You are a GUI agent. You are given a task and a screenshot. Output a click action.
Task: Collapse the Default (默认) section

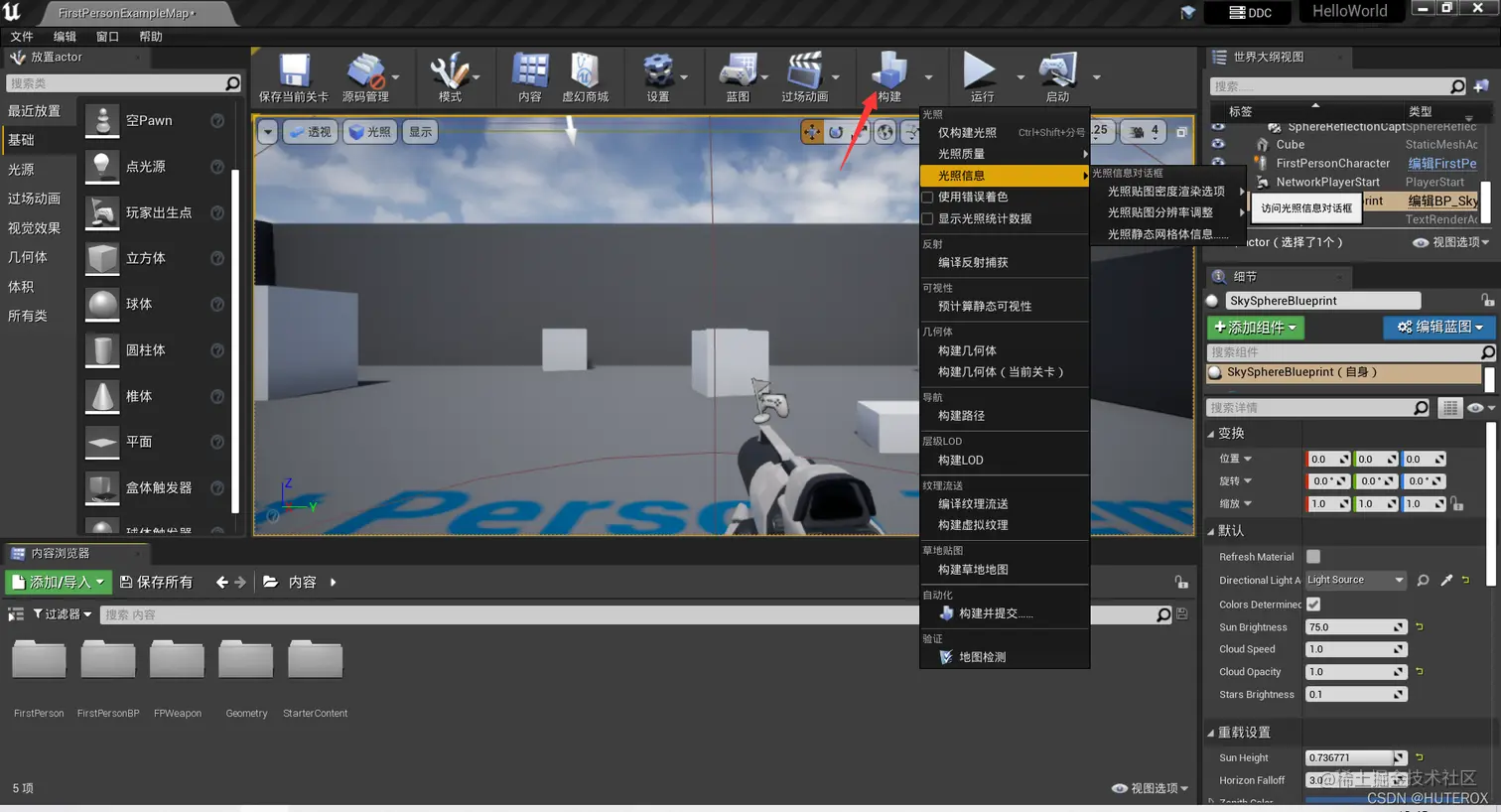pos(1210,531)
